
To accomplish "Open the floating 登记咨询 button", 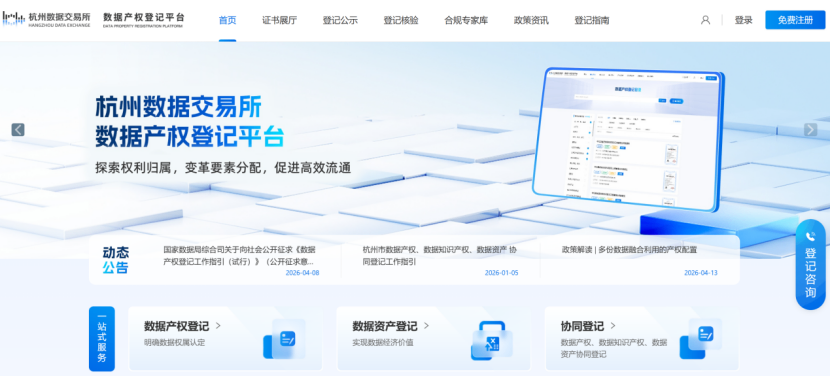I will (810, 265).
